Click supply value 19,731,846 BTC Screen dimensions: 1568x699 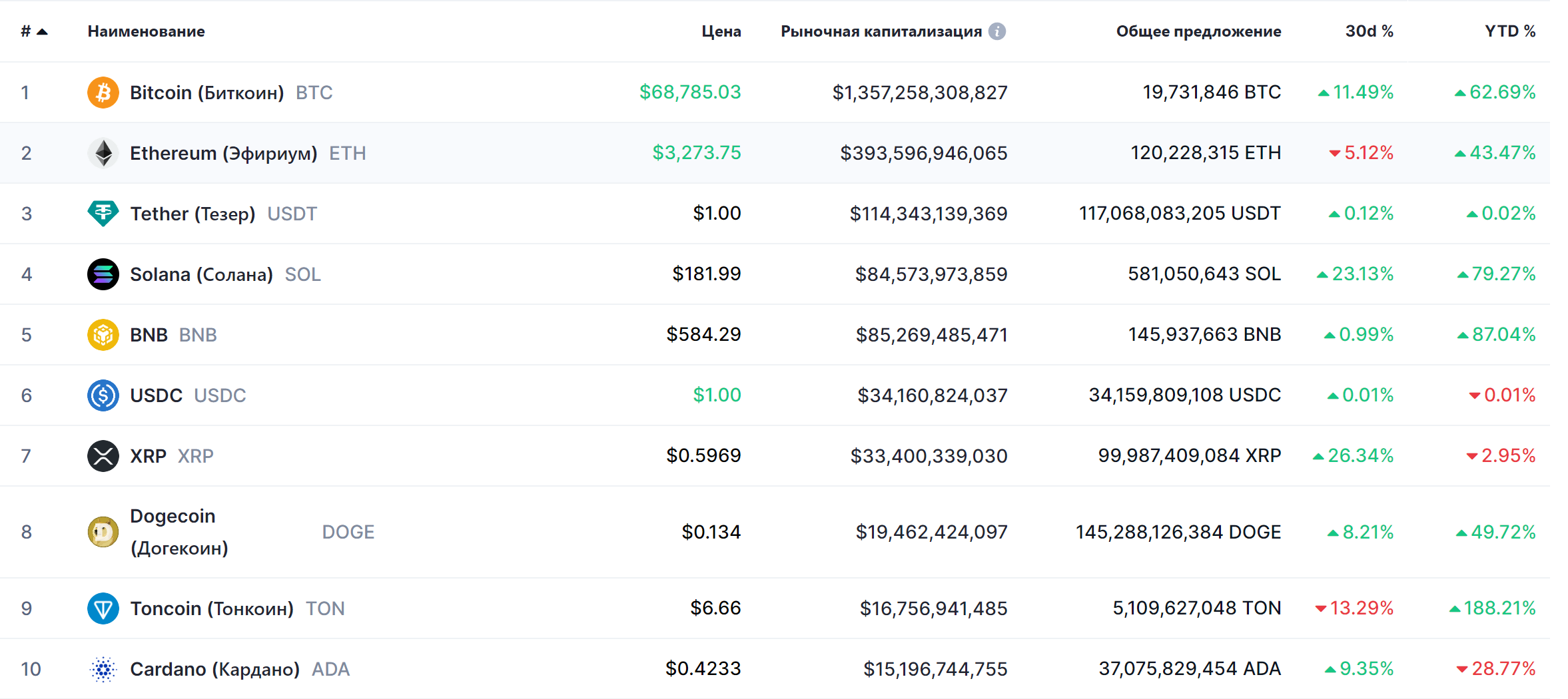point(1212,92)
